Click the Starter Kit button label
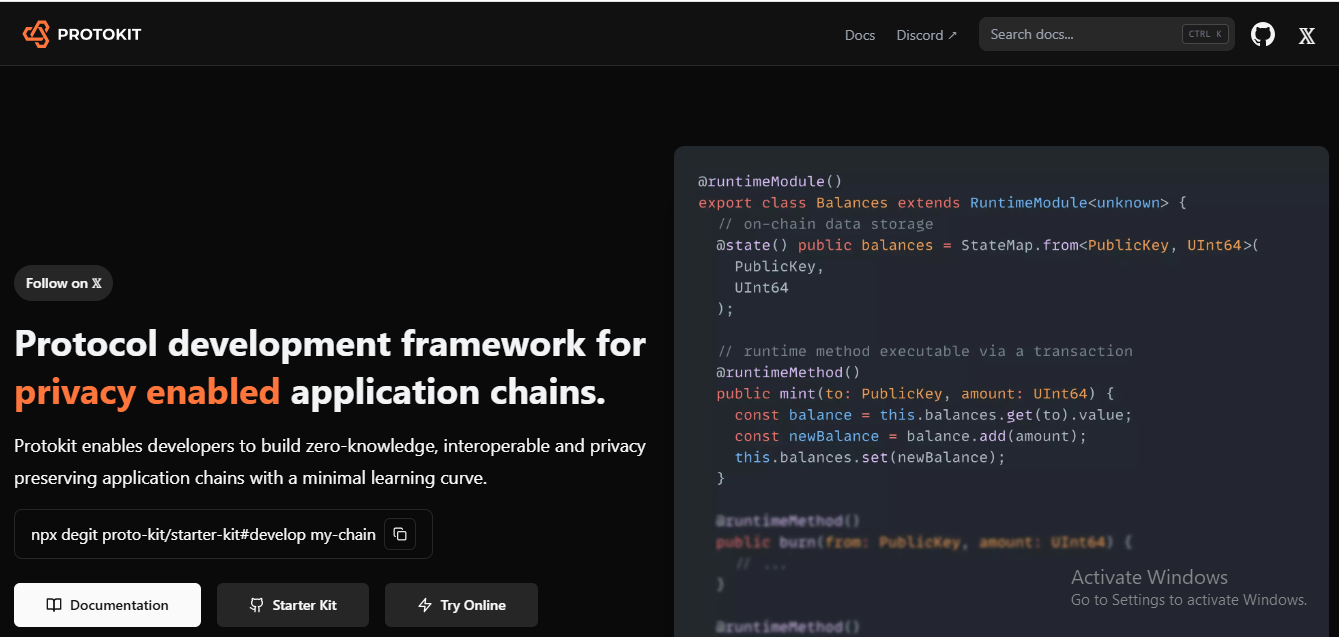Image resolution: width=1339 pixels, height=637 pixels. pos(304,605)
